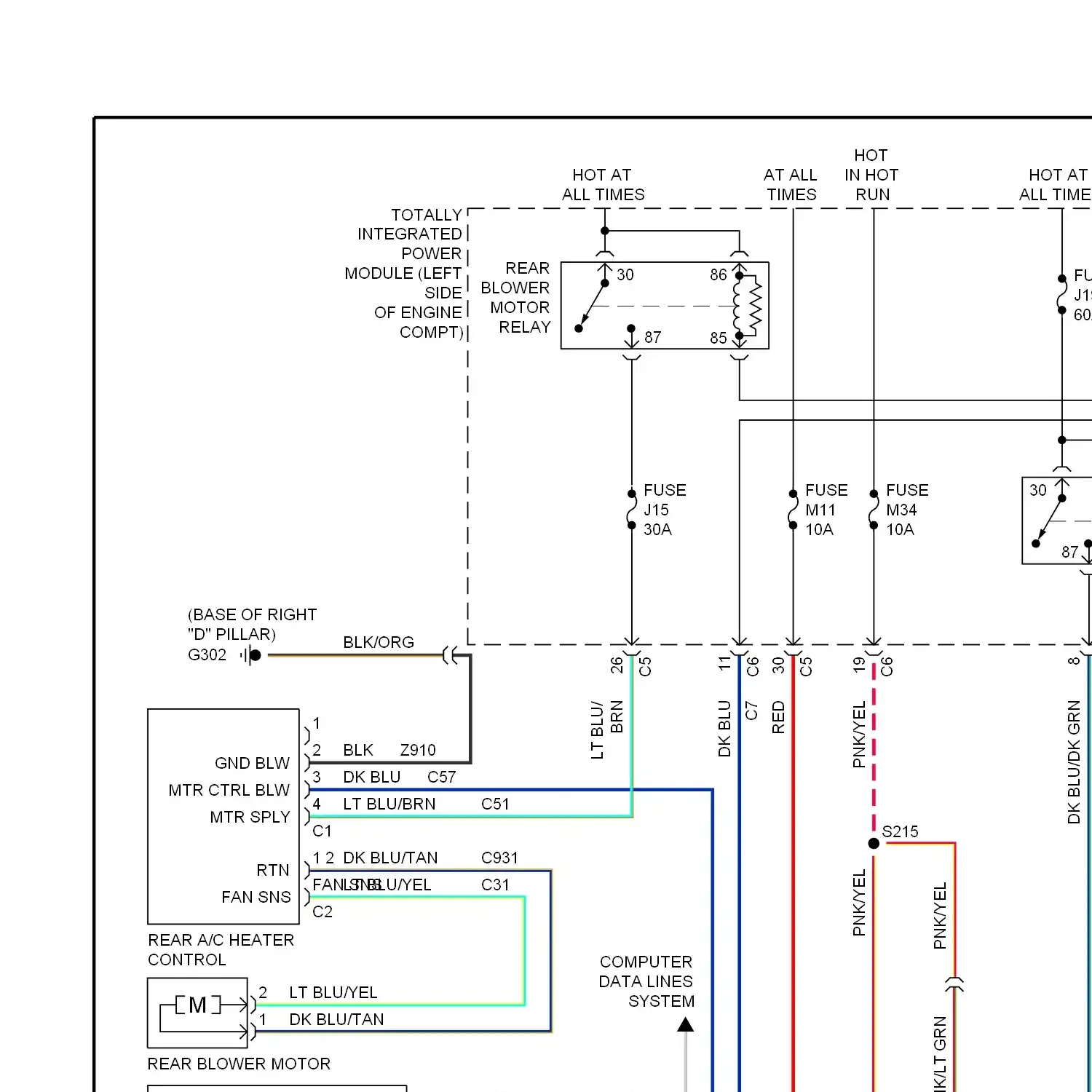Click the vertical RED wire label
Image resolution: width=1092 pixels, height=1092 pixels.
[778, 717]
